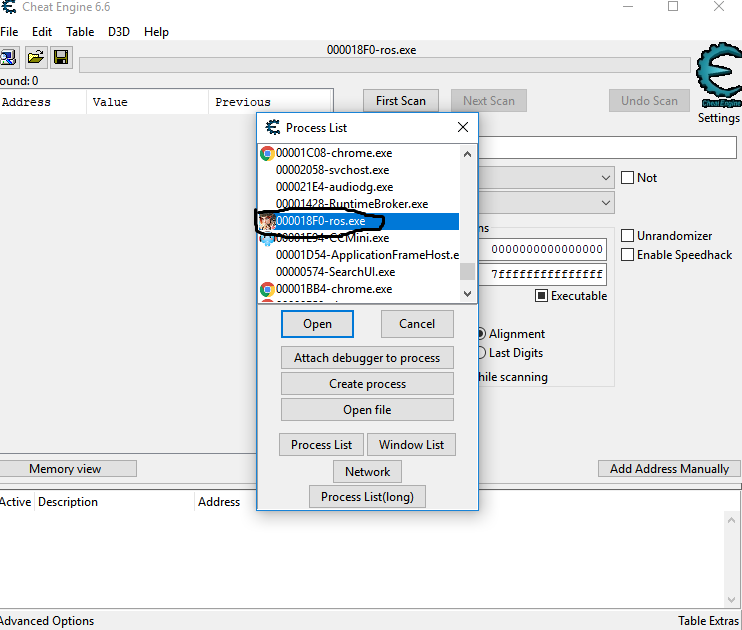Click the start address field 0000000000000000
742x630 pixels.
coord(543,249)
